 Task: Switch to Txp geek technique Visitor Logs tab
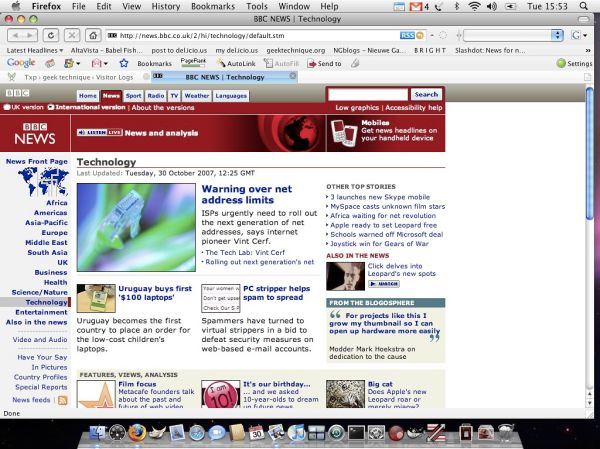(78, 77)
